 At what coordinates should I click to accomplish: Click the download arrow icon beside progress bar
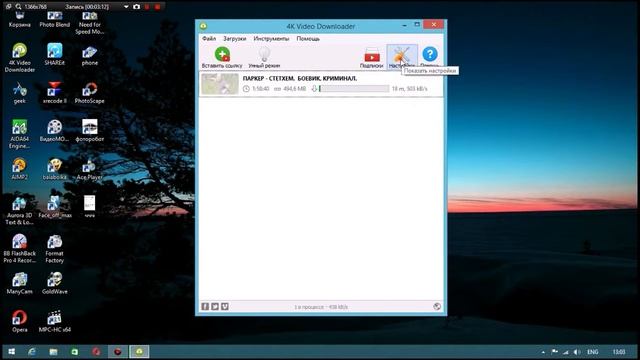(x=314, y=89)
